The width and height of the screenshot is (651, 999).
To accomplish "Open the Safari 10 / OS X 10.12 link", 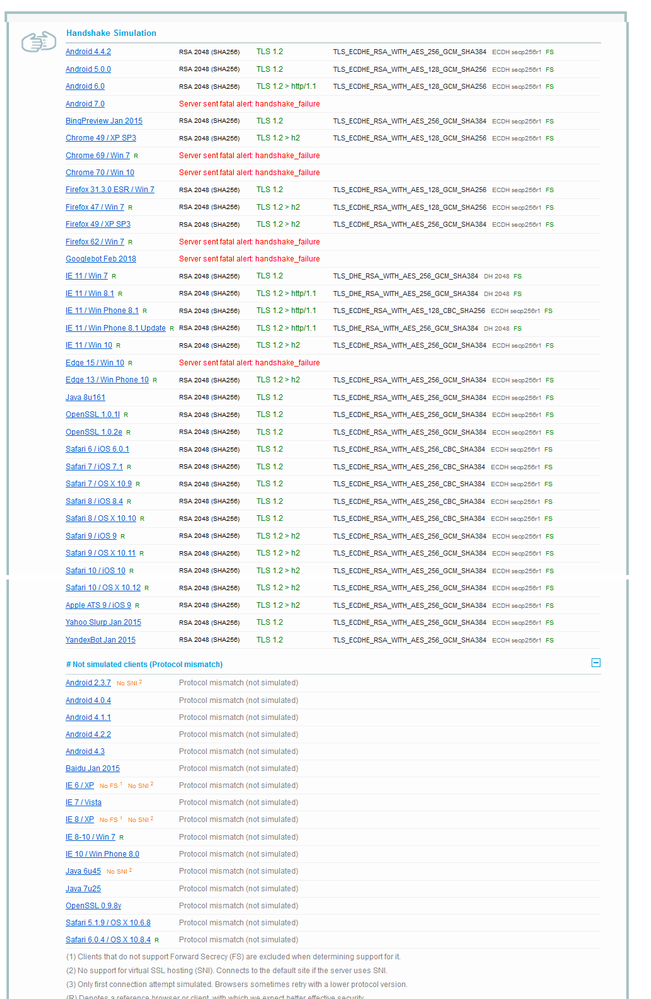I will tap(103, 588).
